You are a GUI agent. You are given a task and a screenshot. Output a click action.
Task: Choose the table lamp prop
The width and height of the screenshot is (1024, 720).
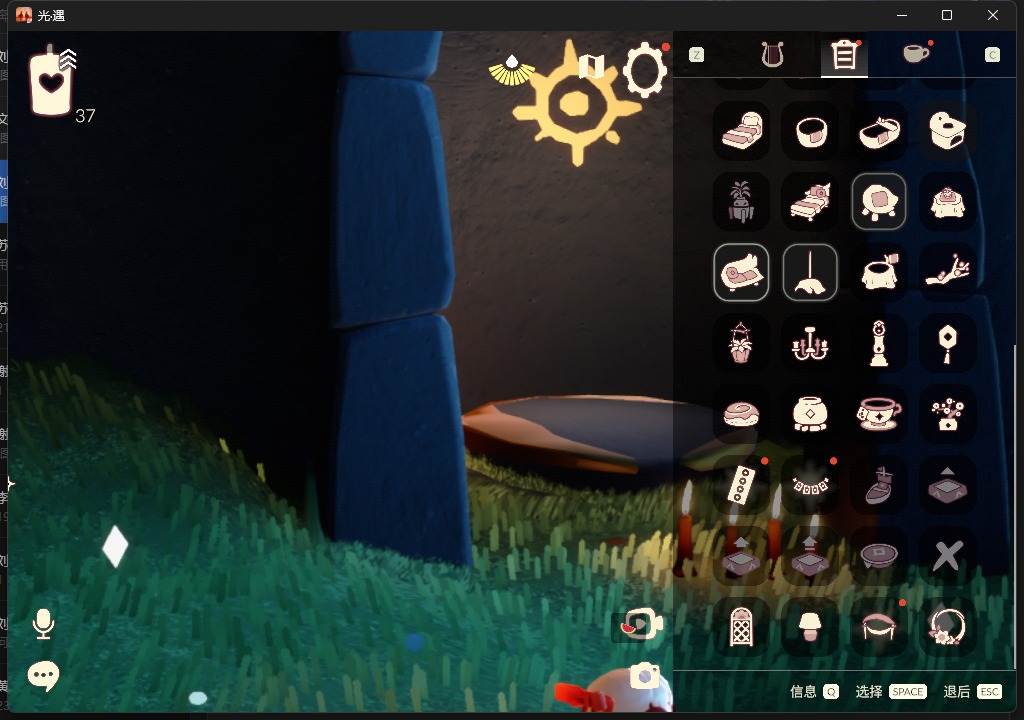pos(810,627)
